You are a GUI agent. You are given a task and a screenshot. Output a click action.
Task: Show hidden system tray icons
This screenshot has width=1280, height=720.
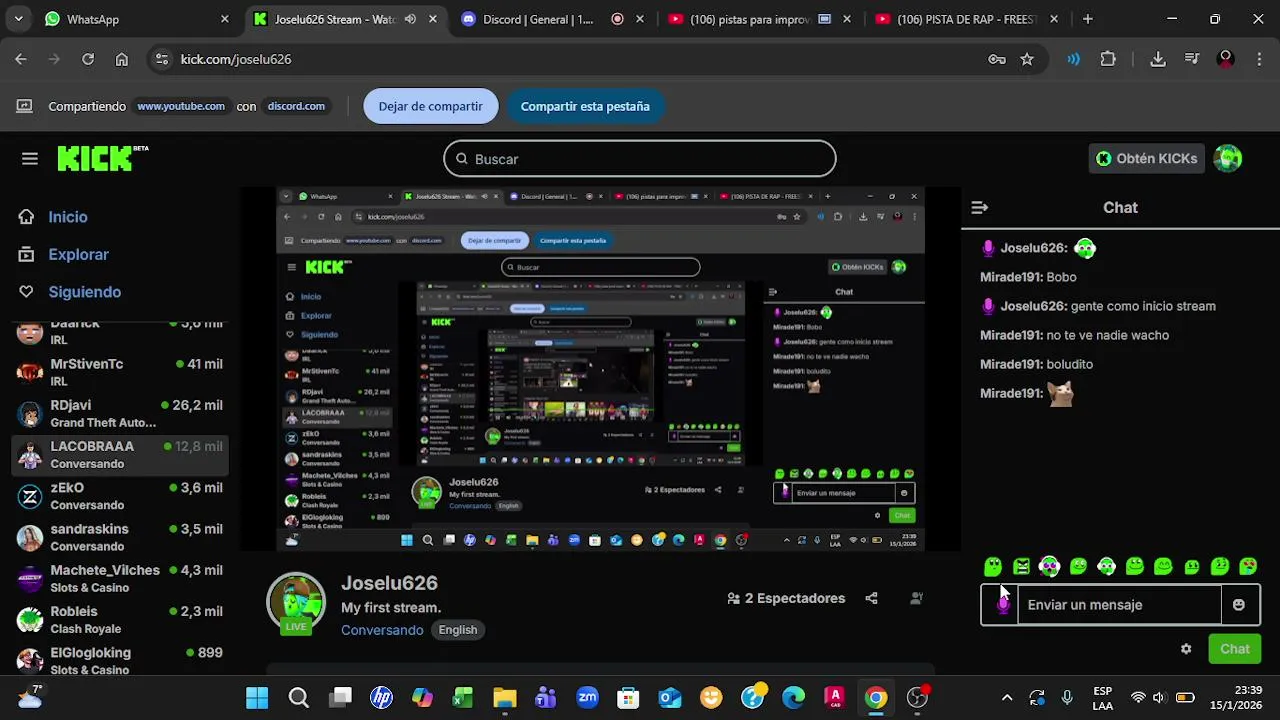coord(1007,698)
